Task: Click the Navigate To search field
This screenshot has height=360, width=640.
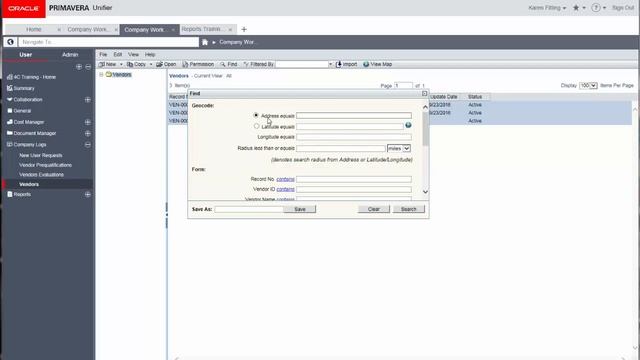Action: (109, 42)
